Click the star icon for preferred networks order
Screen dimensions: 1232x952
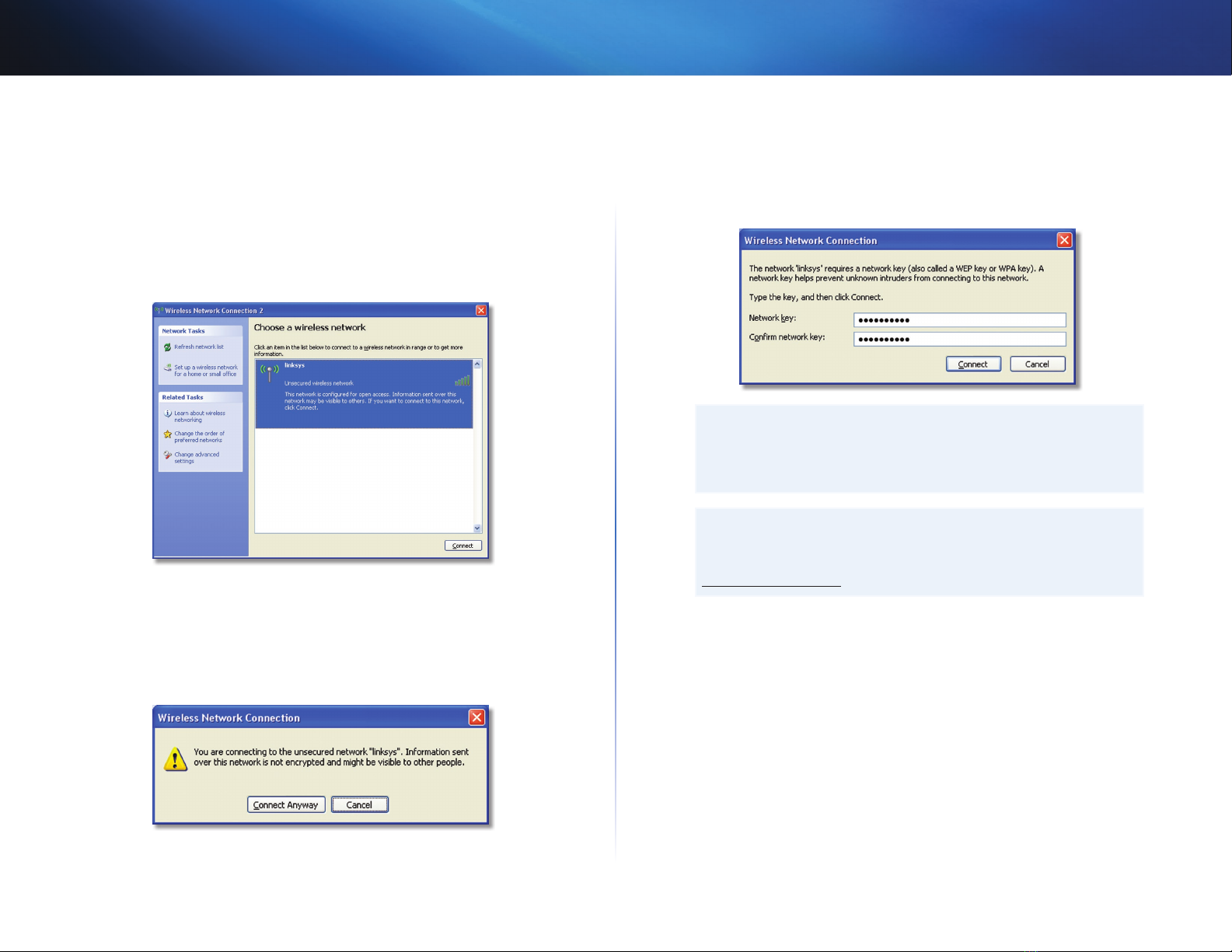[167, 434]
